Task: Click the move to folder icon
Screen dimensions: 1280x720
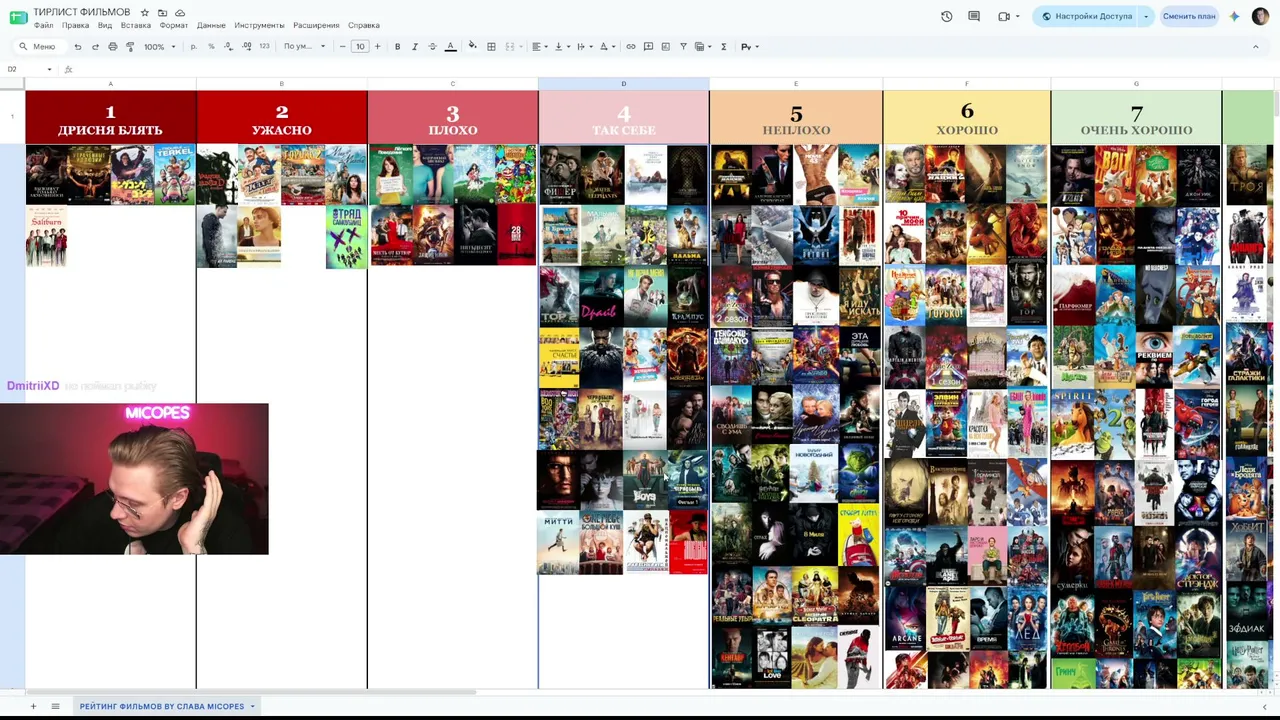Action: pyautogui.click(x=162, y=13)
